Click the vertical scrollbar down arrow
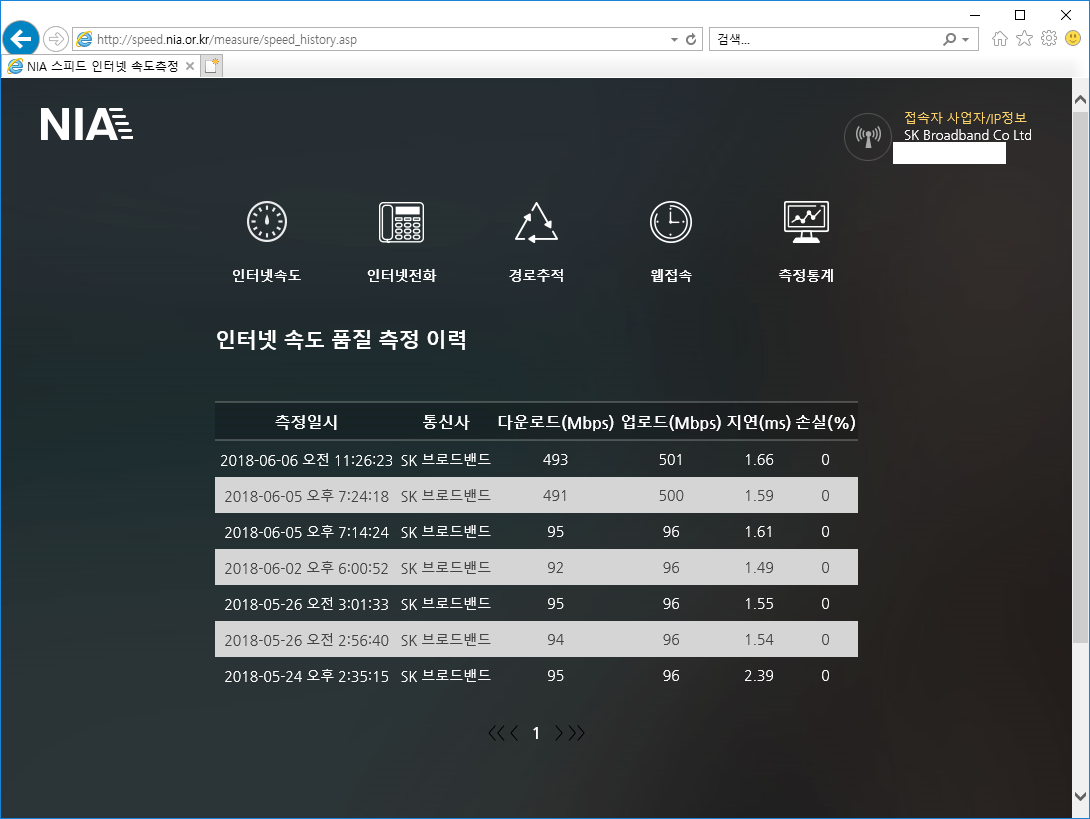The width and height of the screenshot is (1090, 819). tap(1079, 796)
